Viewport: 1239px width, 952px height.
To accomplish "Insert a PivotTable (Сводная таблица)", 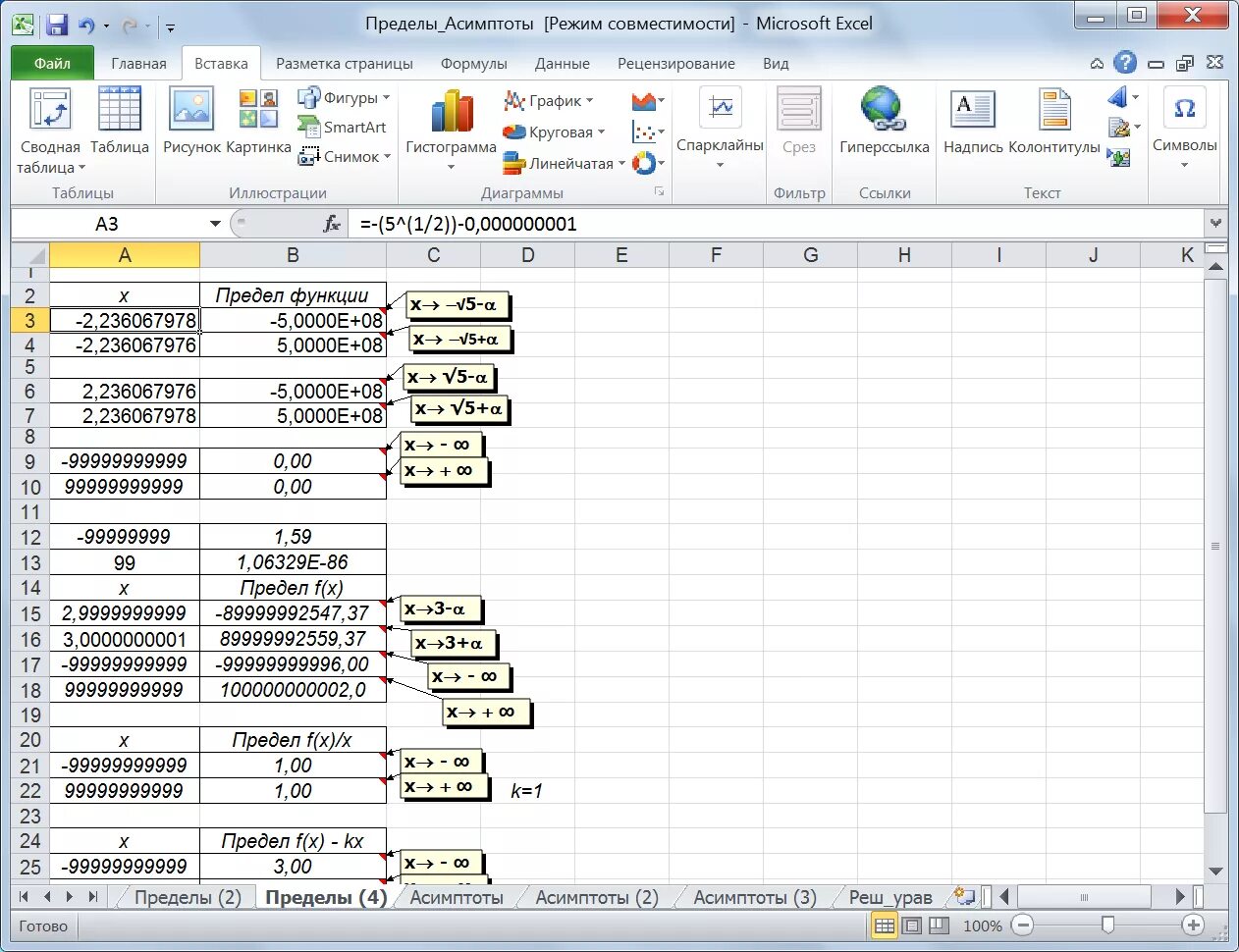I will tap(50, 131).
